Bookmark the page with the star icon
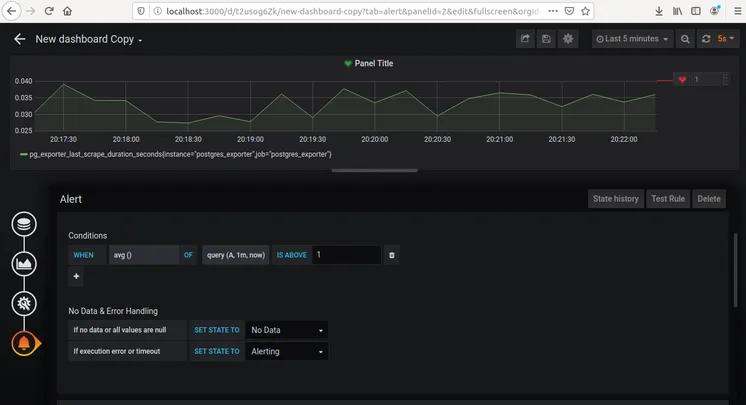This screenshot has height=405, width=746. pyautogui.click(x=585, y=11)
